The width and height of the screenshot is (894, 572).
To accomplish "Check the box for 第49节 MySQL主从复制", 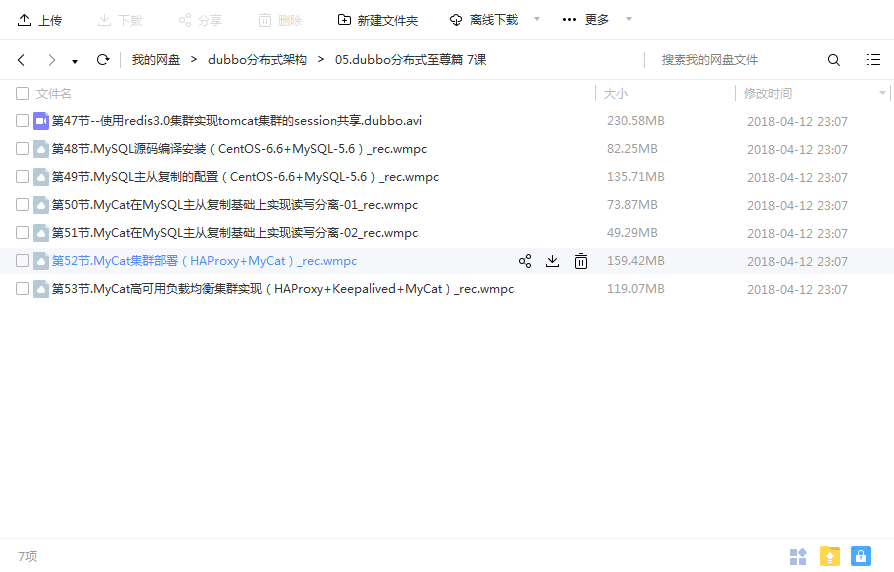I will [22, 177].
